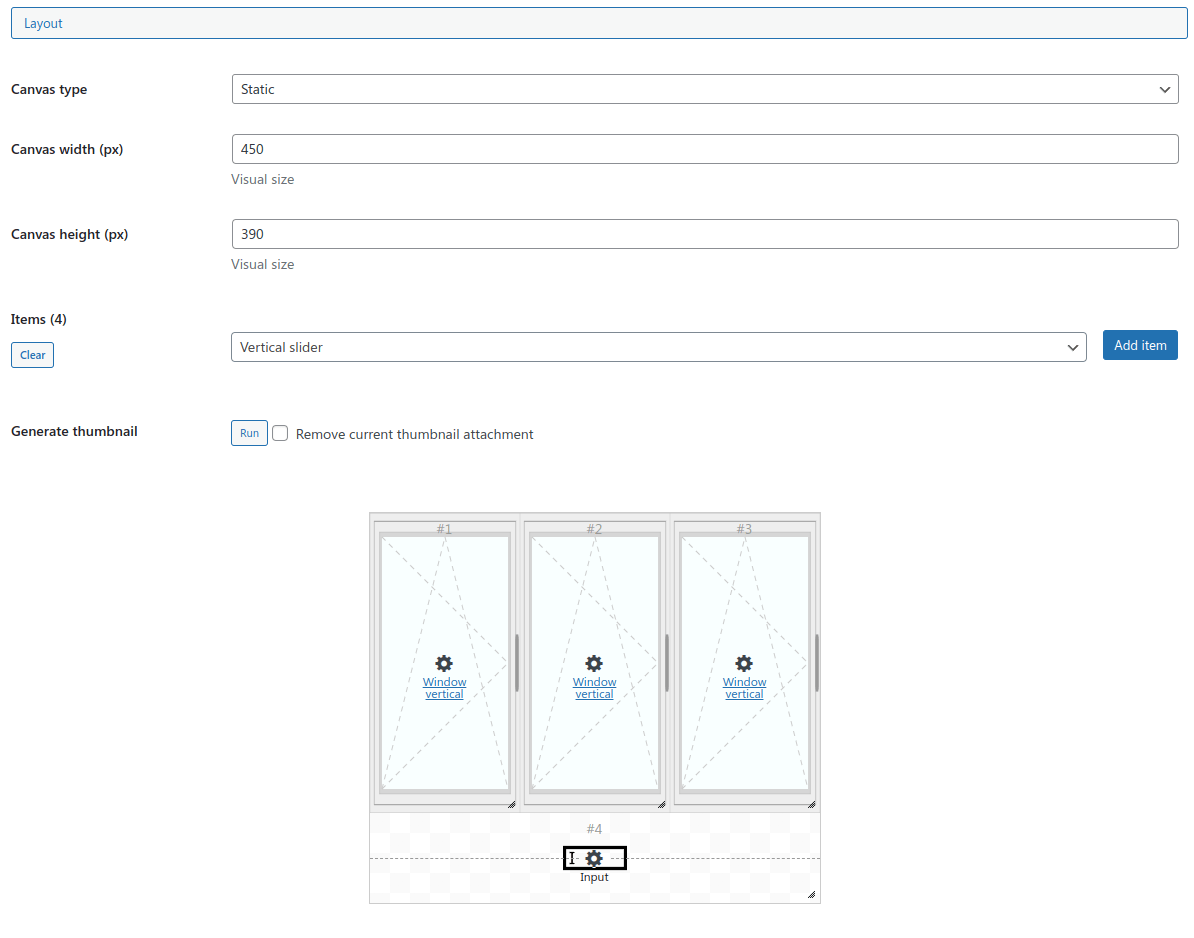Click the resize handle of item #1

512,804
